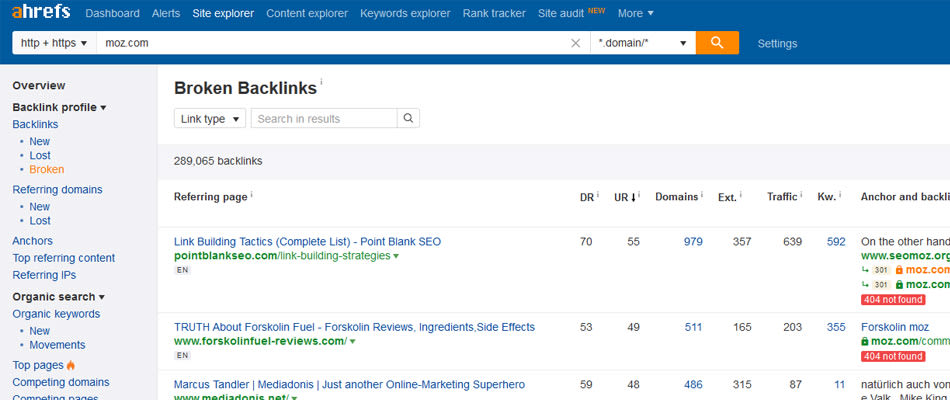Open Rank tracker
Viewport: 950px width, 400px height.
tap(494, 13)
